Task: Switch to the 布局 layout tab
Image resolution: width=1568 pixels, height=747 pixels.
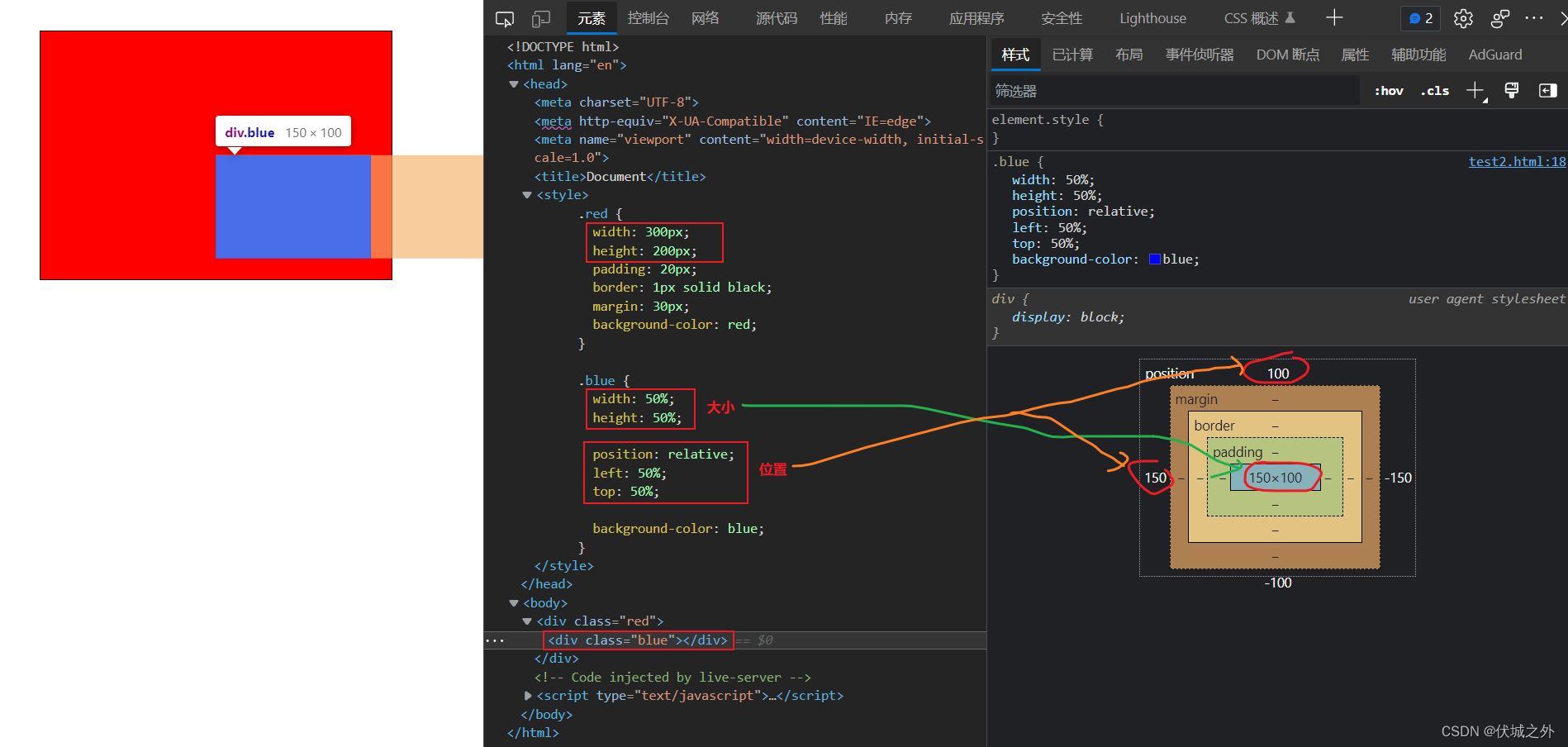Action: pyautogui.click(x=1129, y=55)
